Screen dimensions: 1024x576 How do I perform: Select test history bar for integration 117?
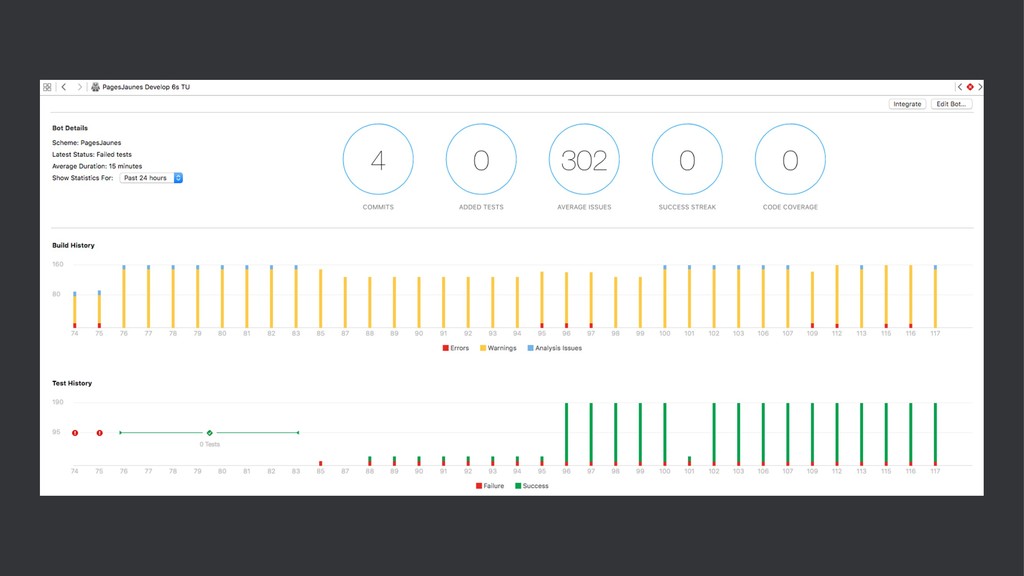[x=935, y=434]
